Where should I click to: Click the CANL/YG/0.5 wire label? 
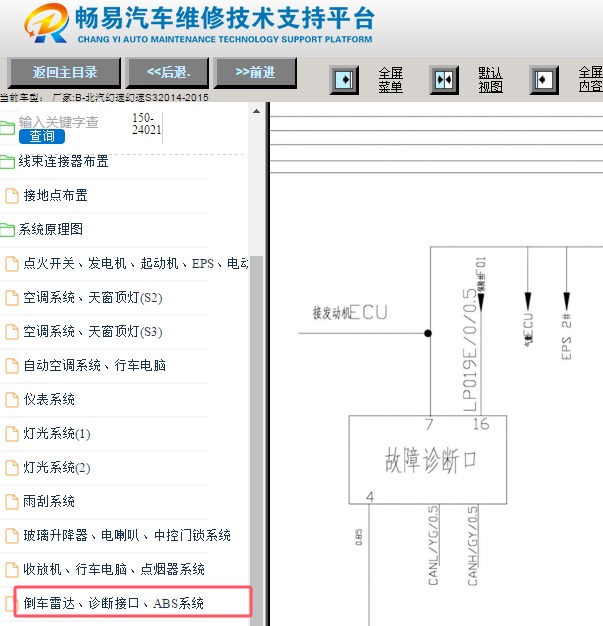pos(433,546)
